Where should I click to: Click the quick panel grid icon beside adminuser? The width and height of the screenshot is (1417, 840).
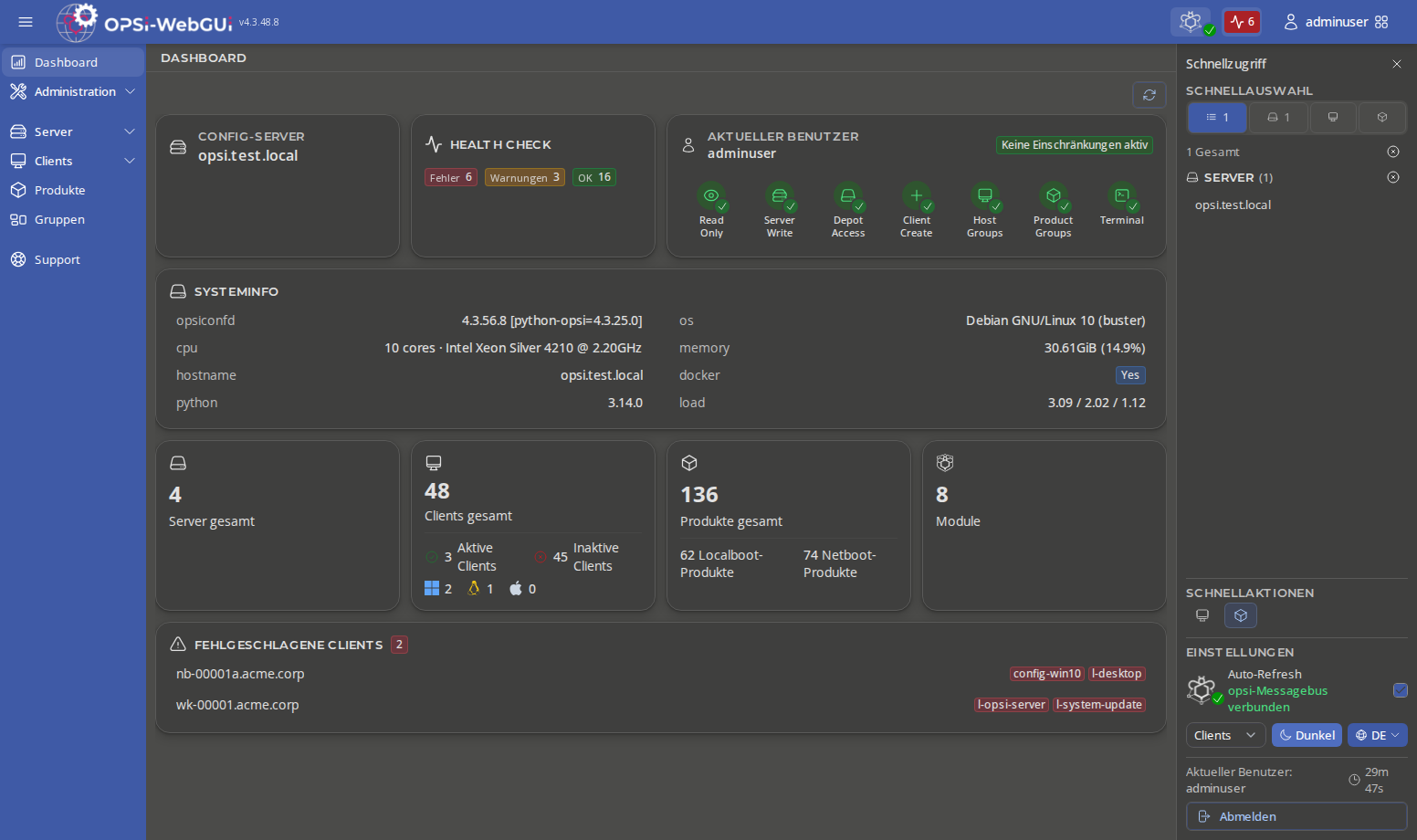(x=1381, y=22)
